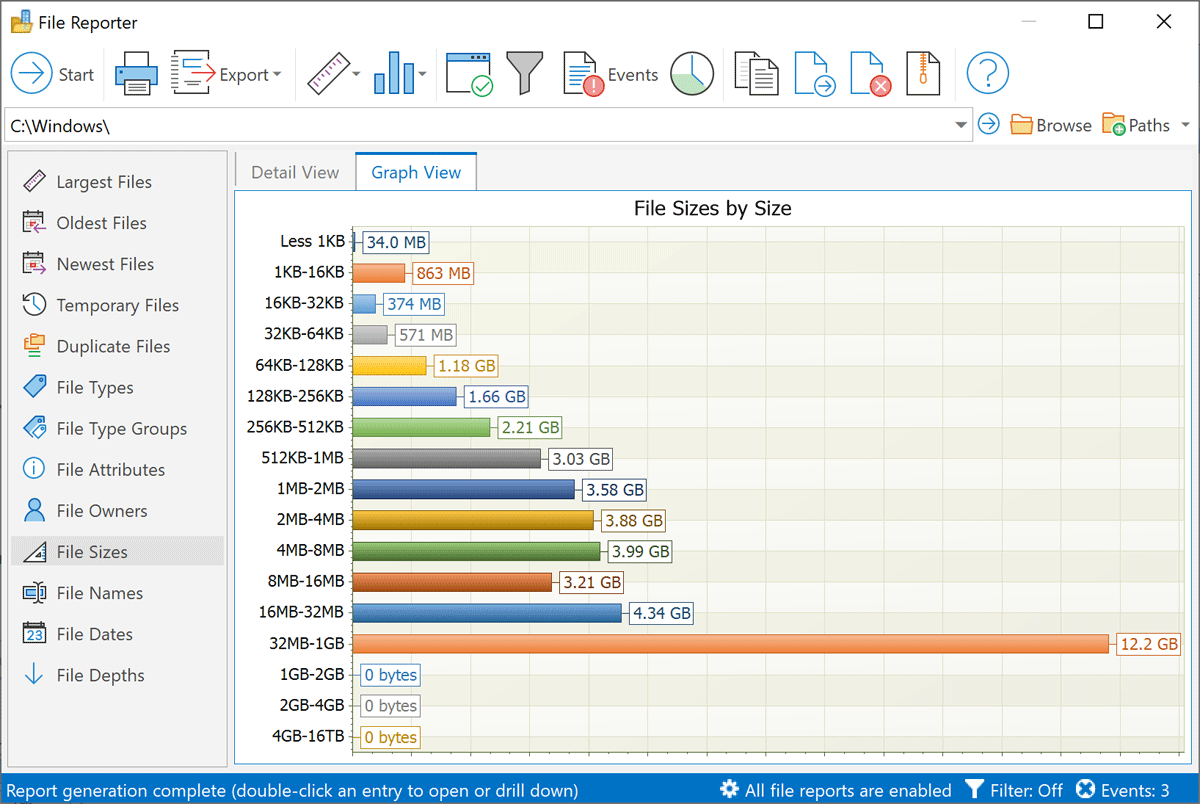Viewport: 1200px width, 804px height.
Task: Open the File Names report
Action: (117, 592)
